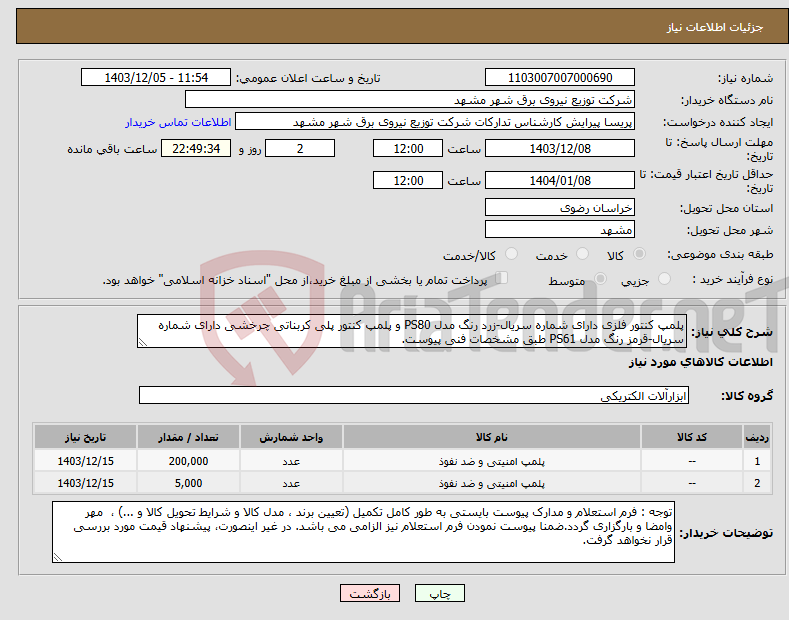Select the متوسط purchase type radio

tap(600, 278)
